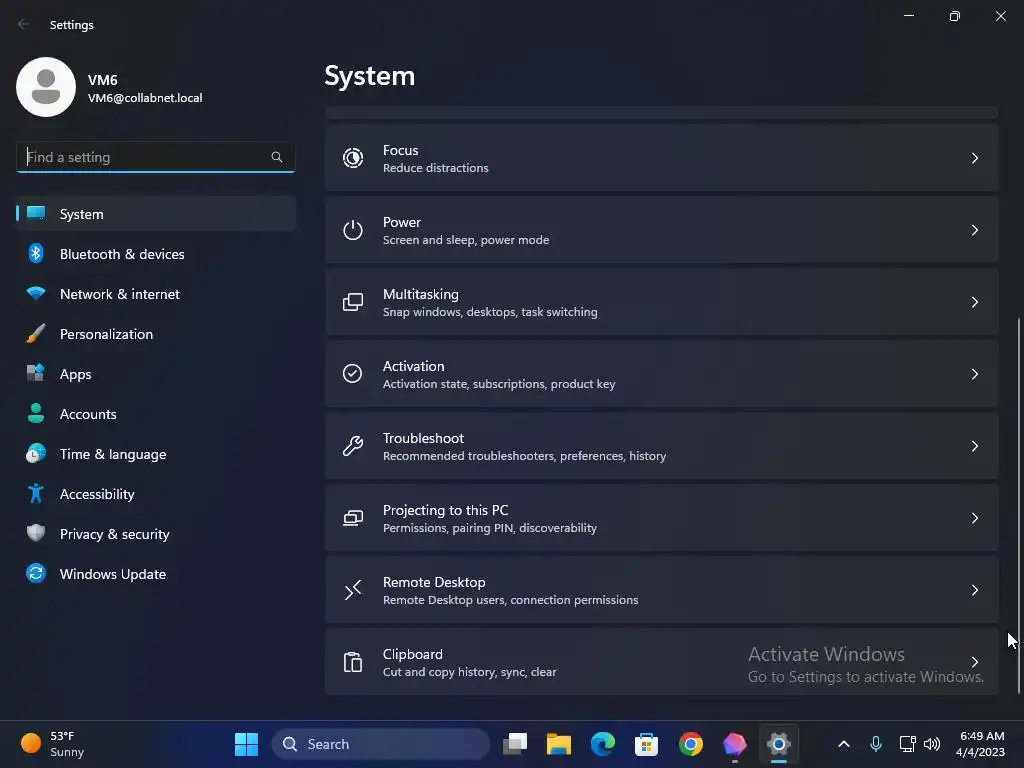Click the shield icon for Privacy & security
This screenshot has width=1024, height=768.
coord(36,533)
